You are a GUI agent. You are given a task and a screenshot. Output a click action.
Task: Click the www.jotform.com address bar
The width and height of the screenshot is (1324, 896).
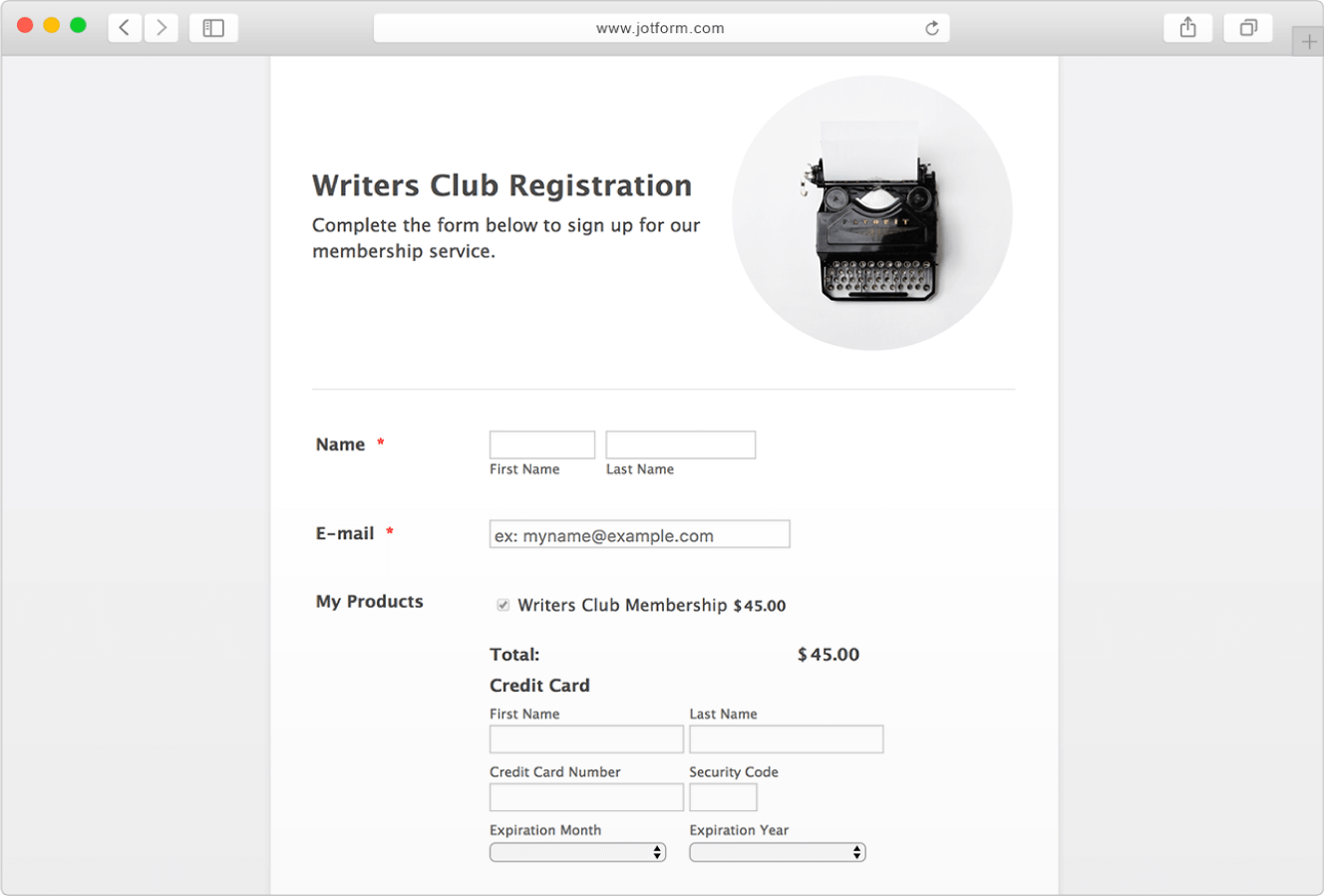point(661,28)
